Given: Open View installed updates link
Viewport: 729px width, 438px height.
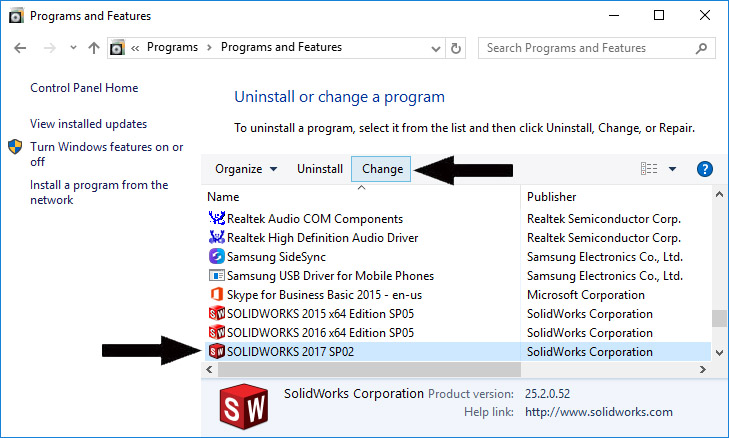Looking at the screenshot, I should click(x=88, y=124).
